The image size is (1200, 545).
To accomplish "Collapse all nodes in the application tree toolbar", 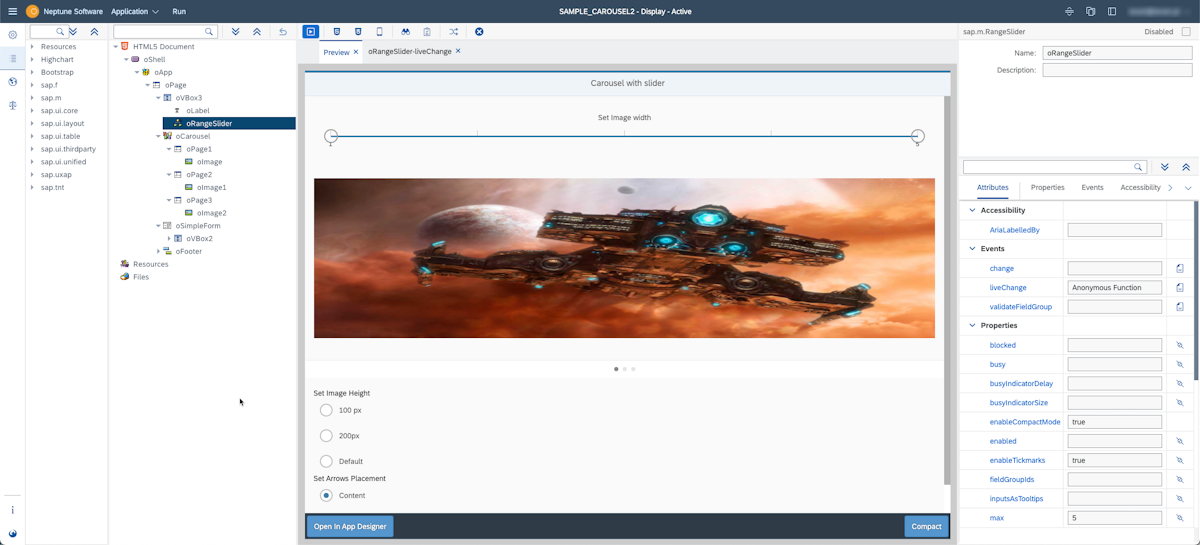I will click(x=257, y=32).
